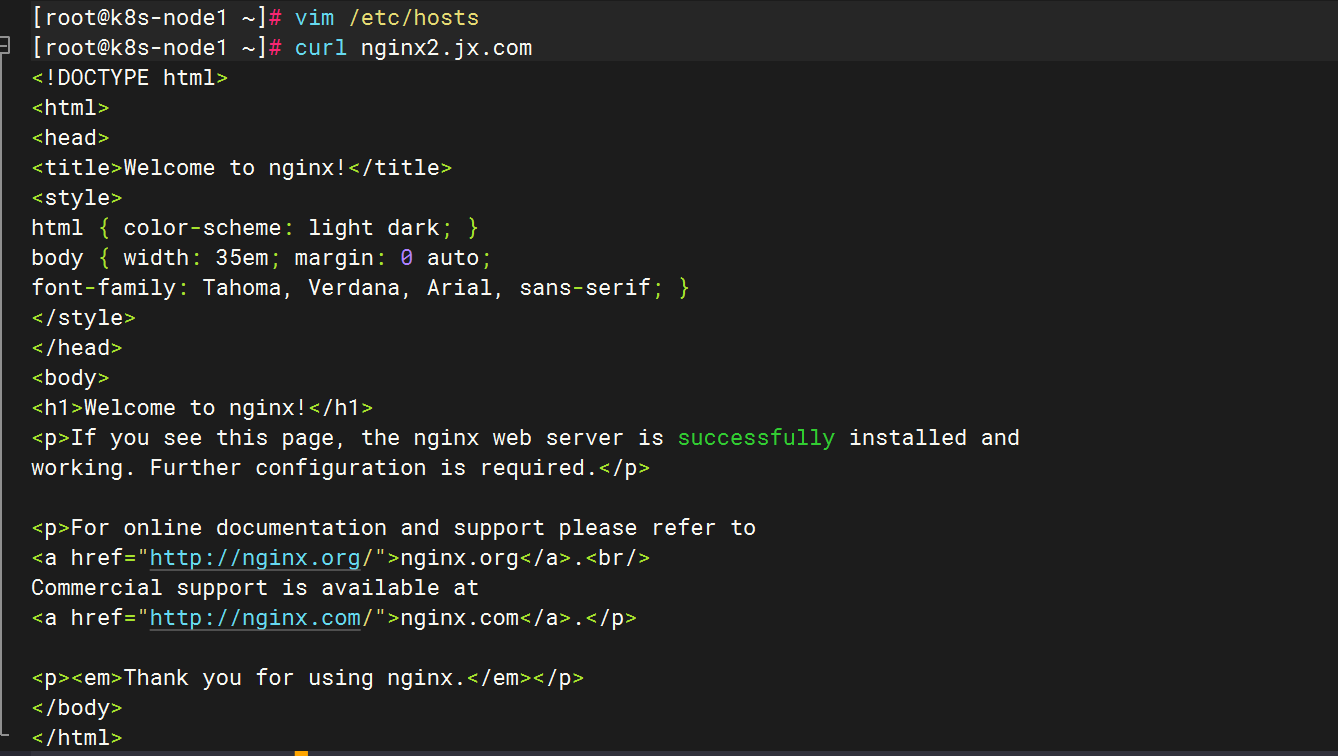1338x756 pixels.
Task: Click the closing '</head>' tag line
Action: coord(77,348)
